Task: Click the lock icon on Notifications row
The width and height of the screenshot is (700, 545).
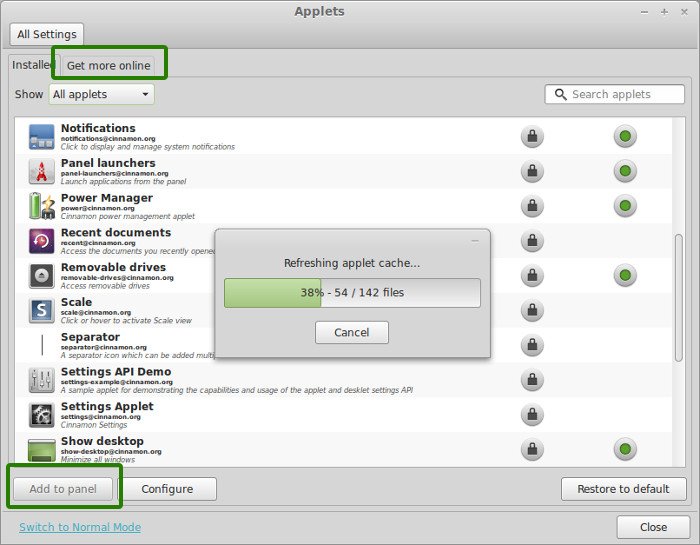Action: (532, 136)
